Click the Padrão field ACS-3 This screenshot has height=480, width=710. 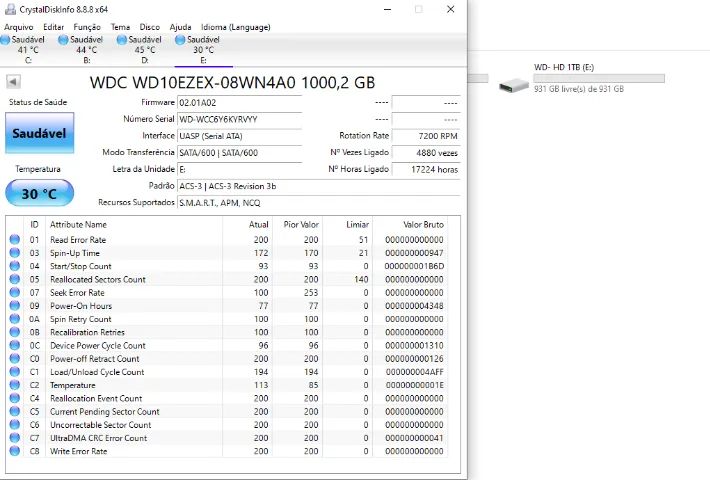318,186
